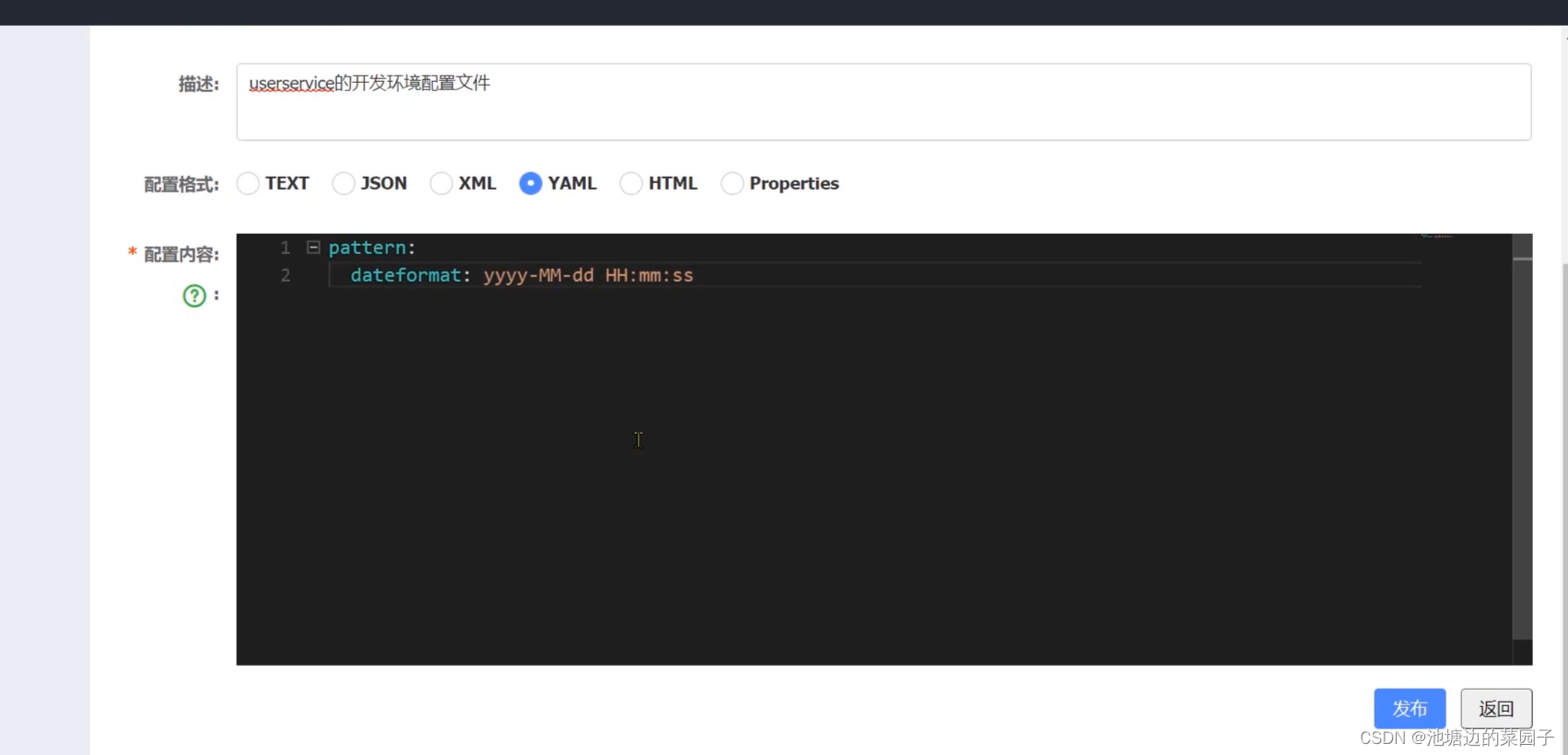Publish the configuration with 发布 button
Viewport: 1568px width, 755px height.
pos(1410,708)
